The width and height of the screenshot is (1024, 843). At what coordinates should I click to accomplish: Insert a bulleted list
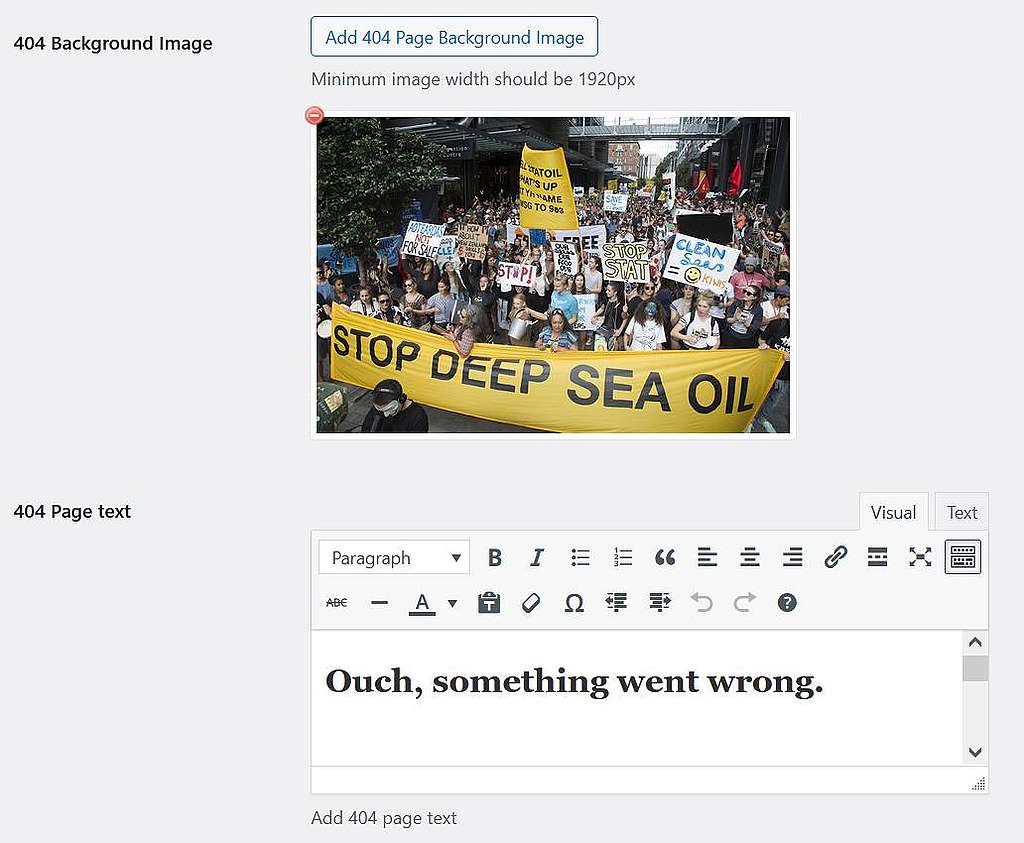[x=580, y=558]
